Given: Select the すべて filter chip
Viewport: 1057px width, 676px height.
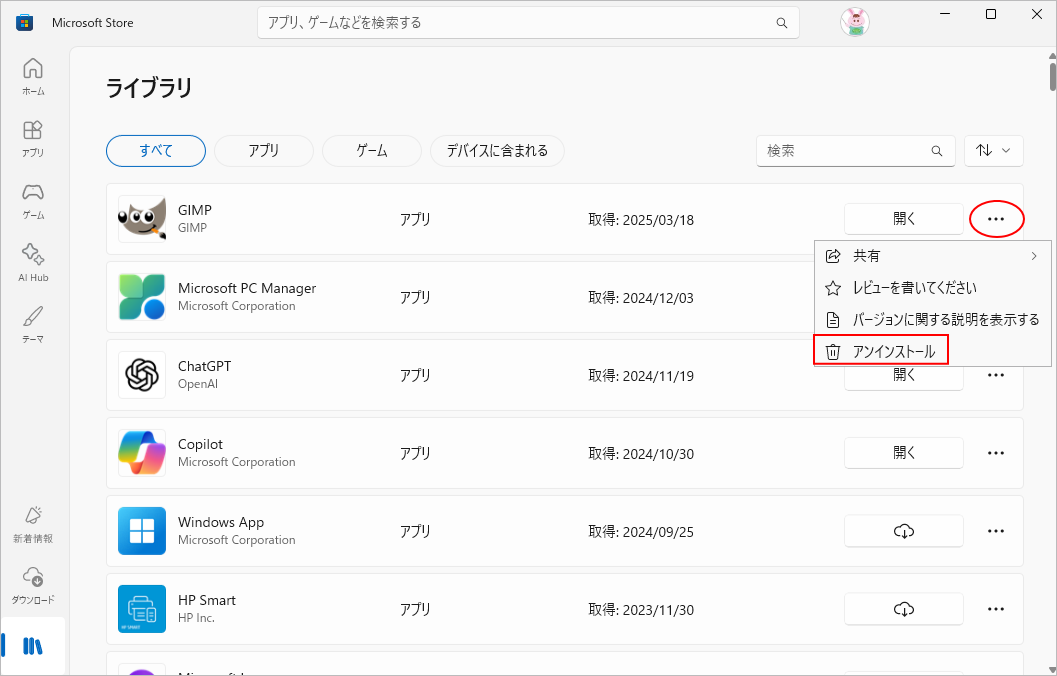Looking at the screenshot, I should click(156, 151).
